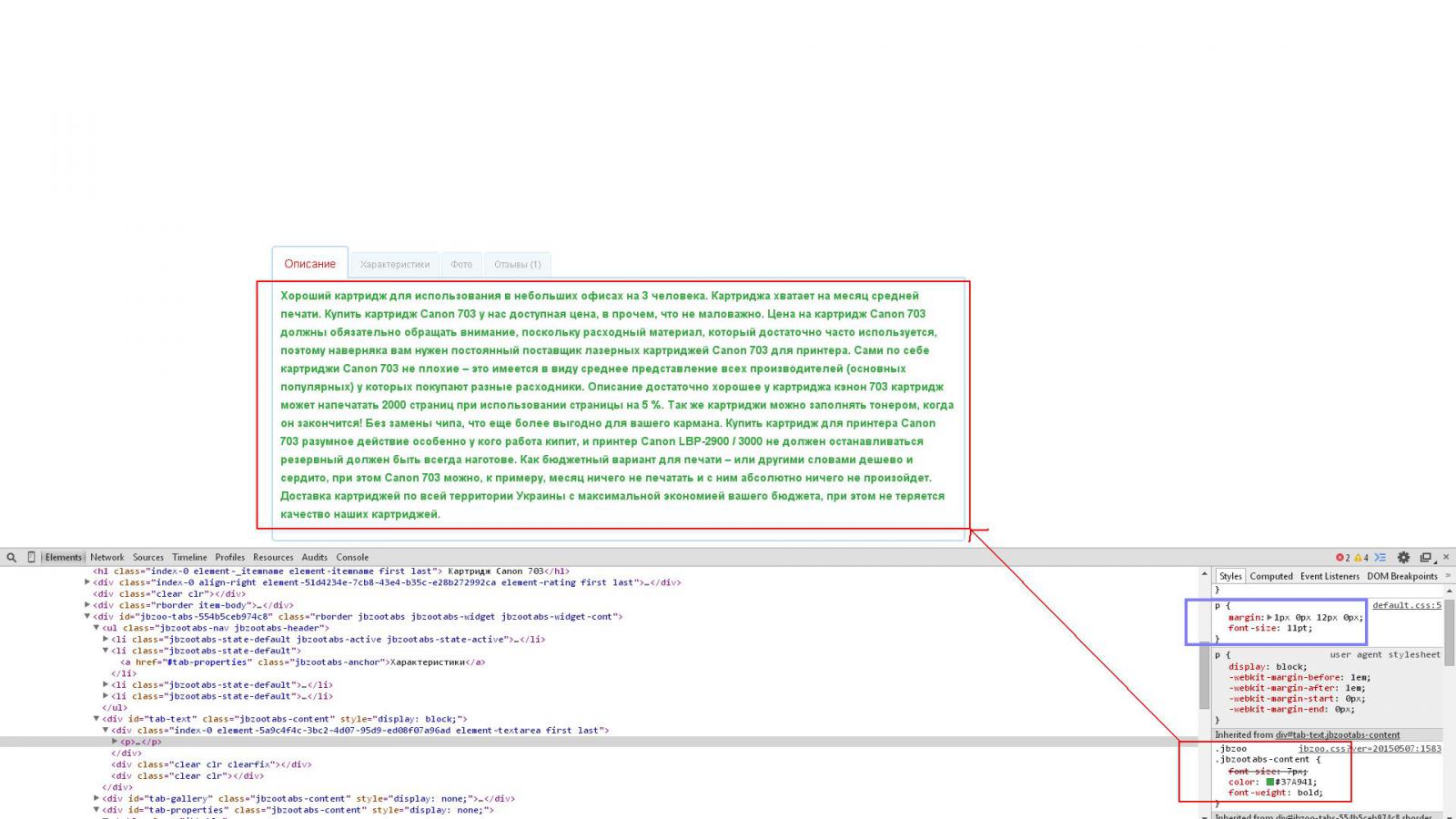Click the #37A941 green color swatch
Image resolution: width=1456 pixels, height=819 pixels.
(x=1270, y=782)
